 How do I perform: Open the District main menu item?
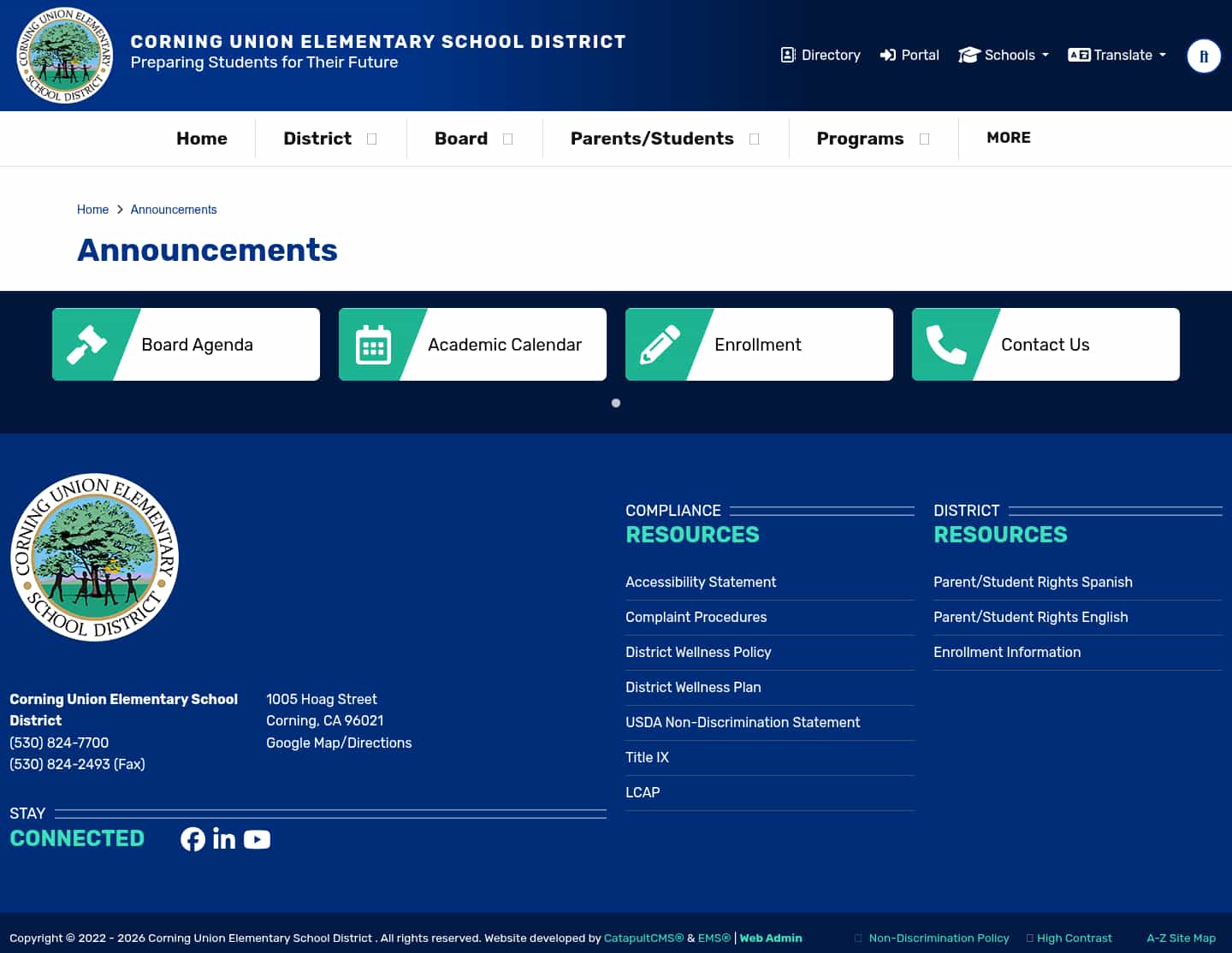[x=317, y=139]
